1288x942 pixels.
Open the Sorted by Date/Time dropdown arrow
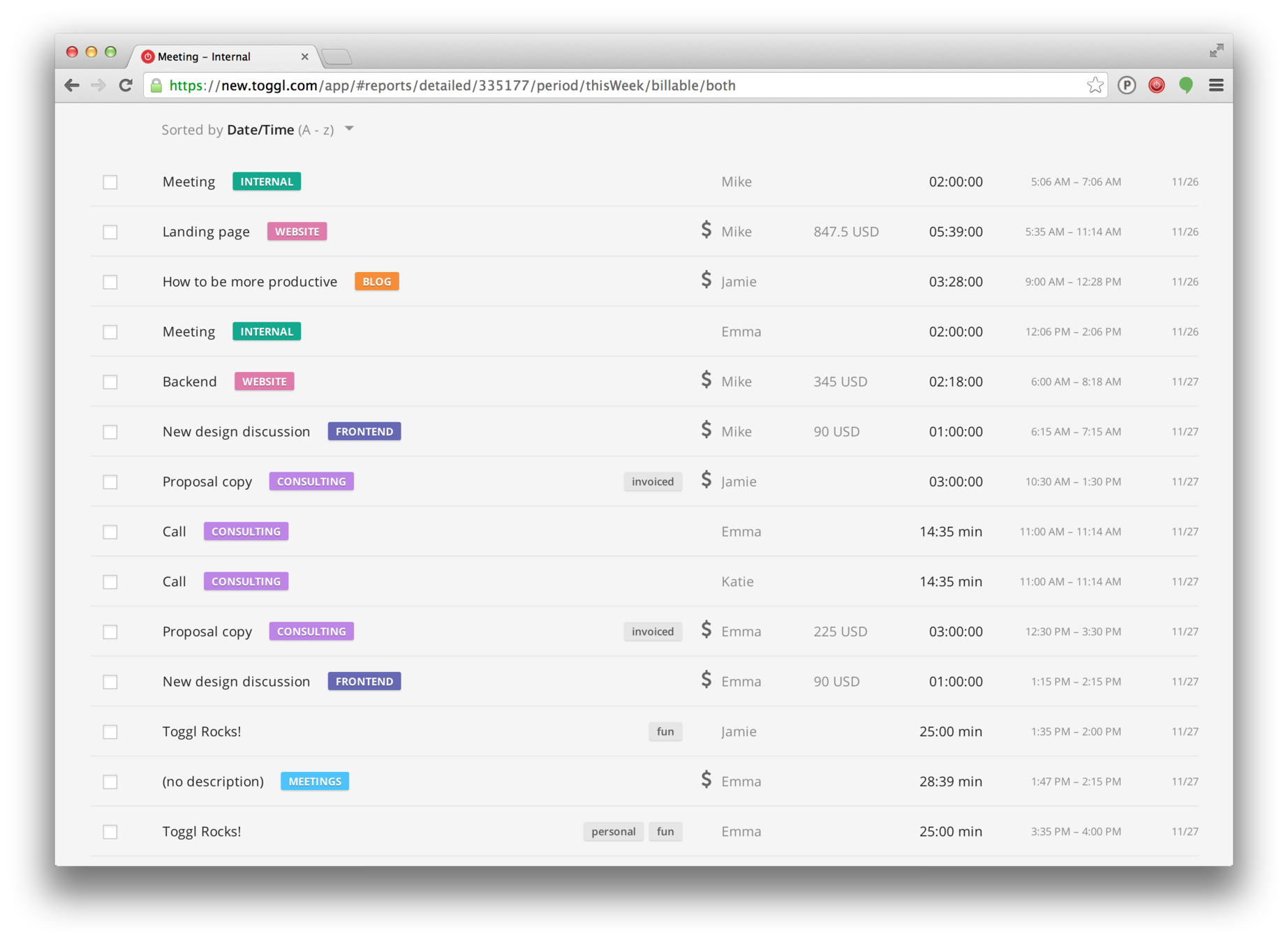click(349, 129)
